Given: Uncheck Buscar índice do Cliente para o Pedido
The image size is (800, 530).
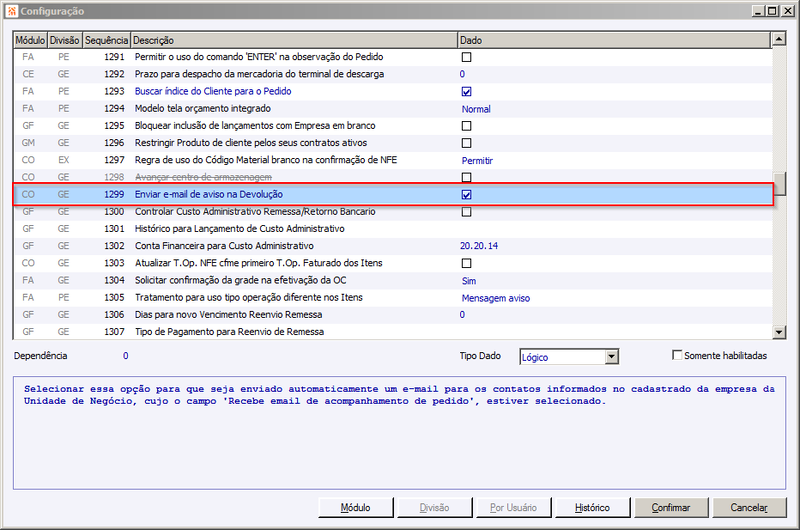Looking at the screenshot, I should [466, 91].
